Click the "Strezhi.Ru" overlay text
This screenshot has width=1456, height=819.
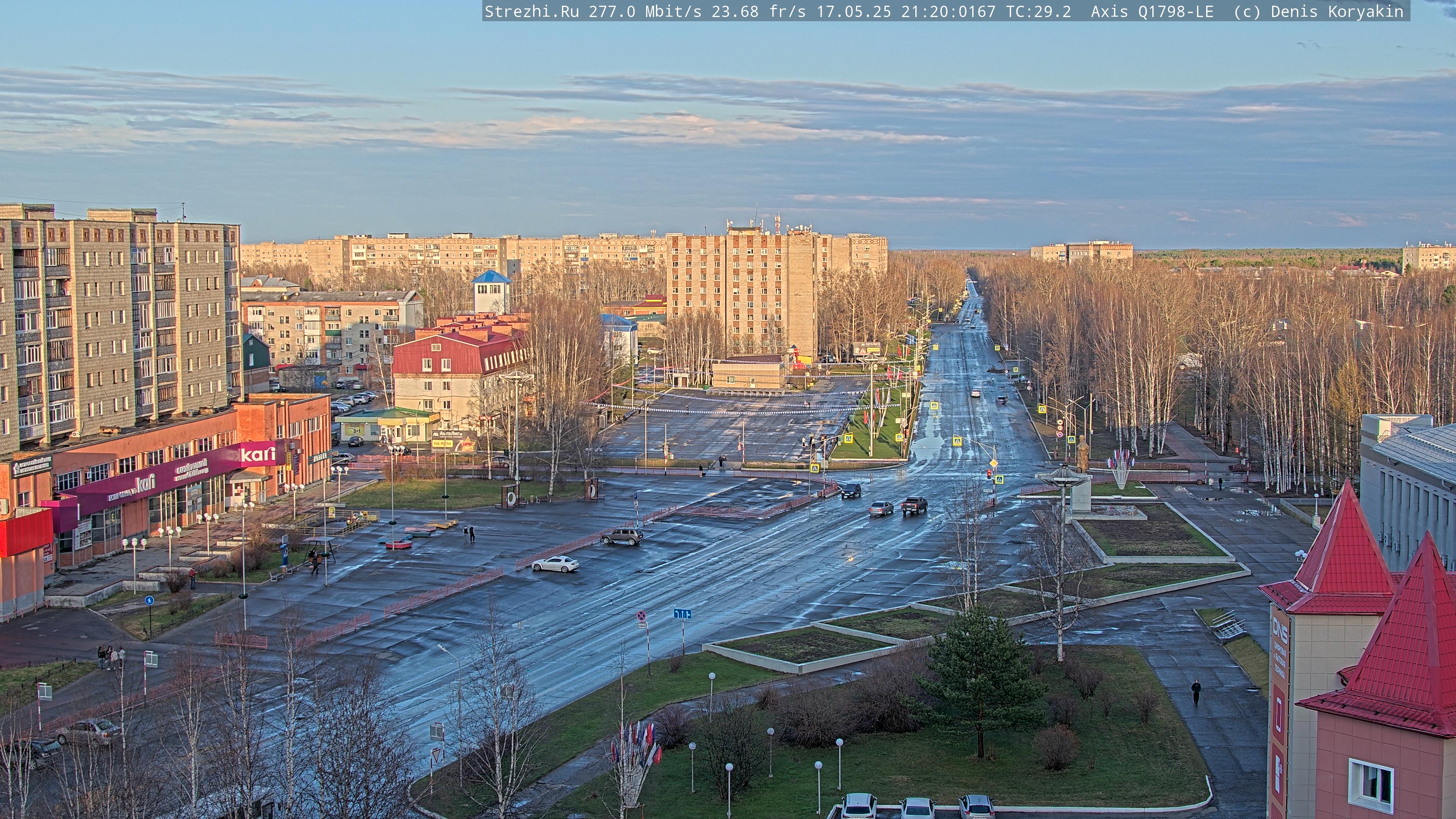532,12
